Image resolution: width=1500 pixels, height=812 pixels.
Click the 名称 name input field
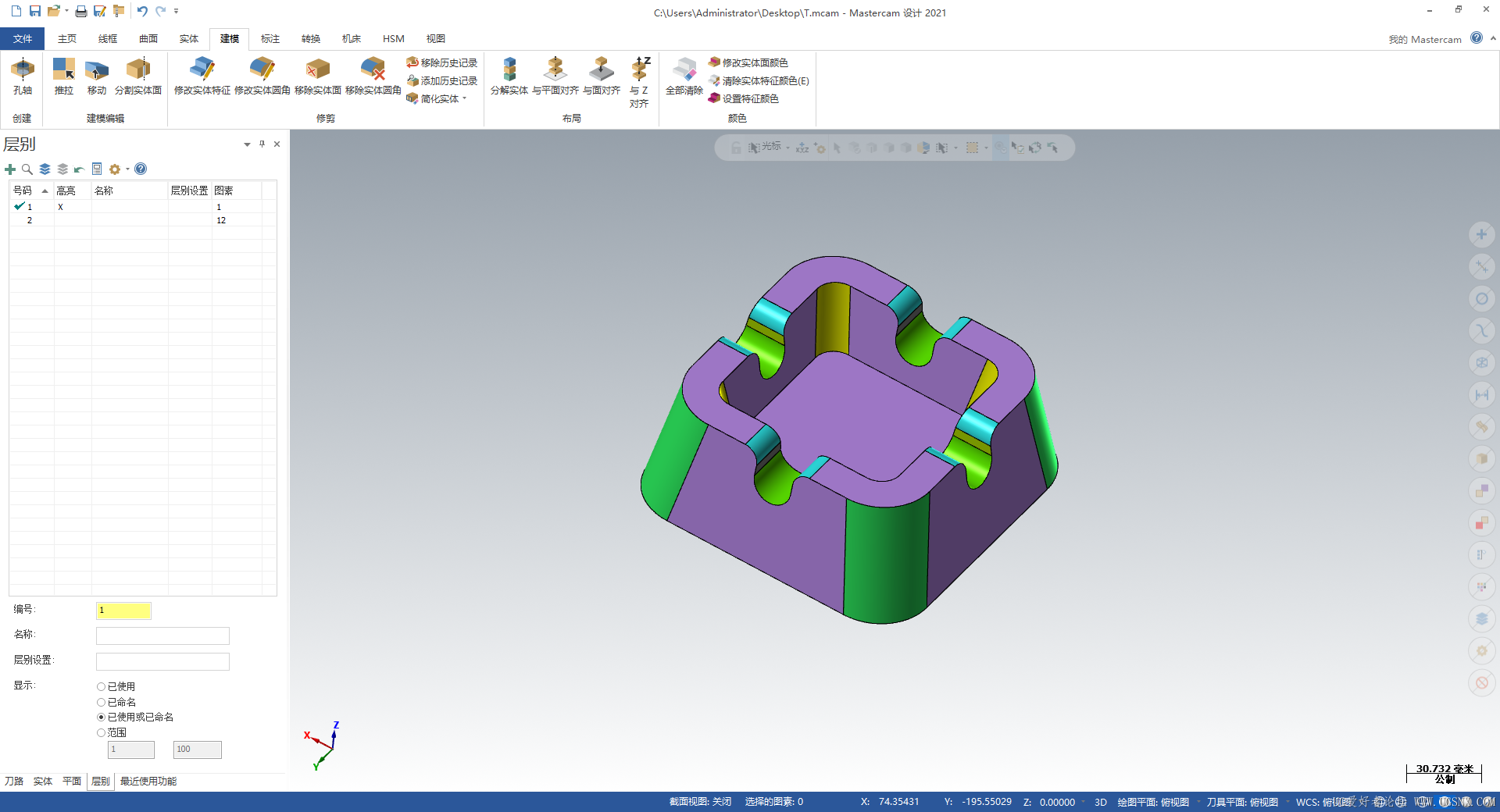162,636
